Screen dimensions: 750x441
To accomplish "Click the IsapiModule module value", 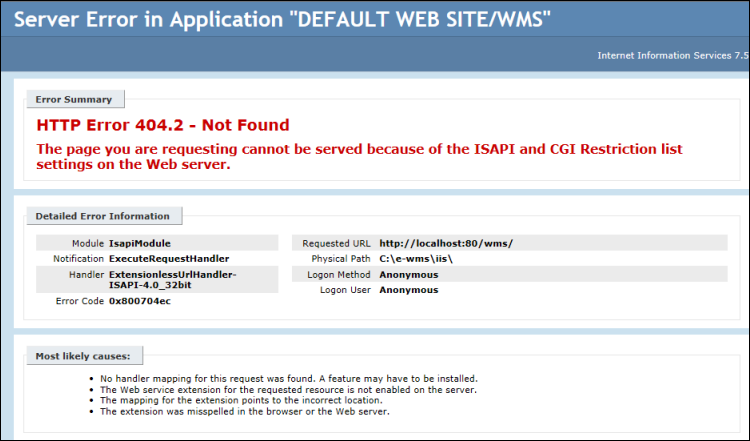I will point(140,243).
